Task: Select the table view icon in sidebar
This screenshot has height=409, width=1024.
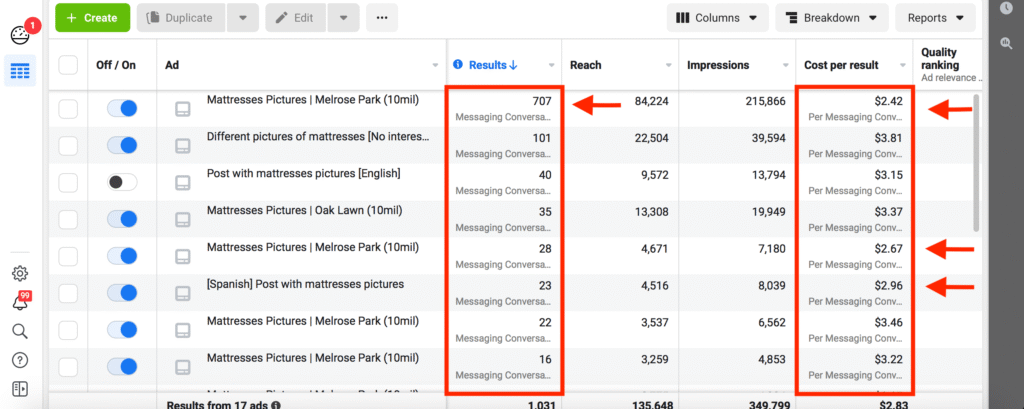Action: 20,71
